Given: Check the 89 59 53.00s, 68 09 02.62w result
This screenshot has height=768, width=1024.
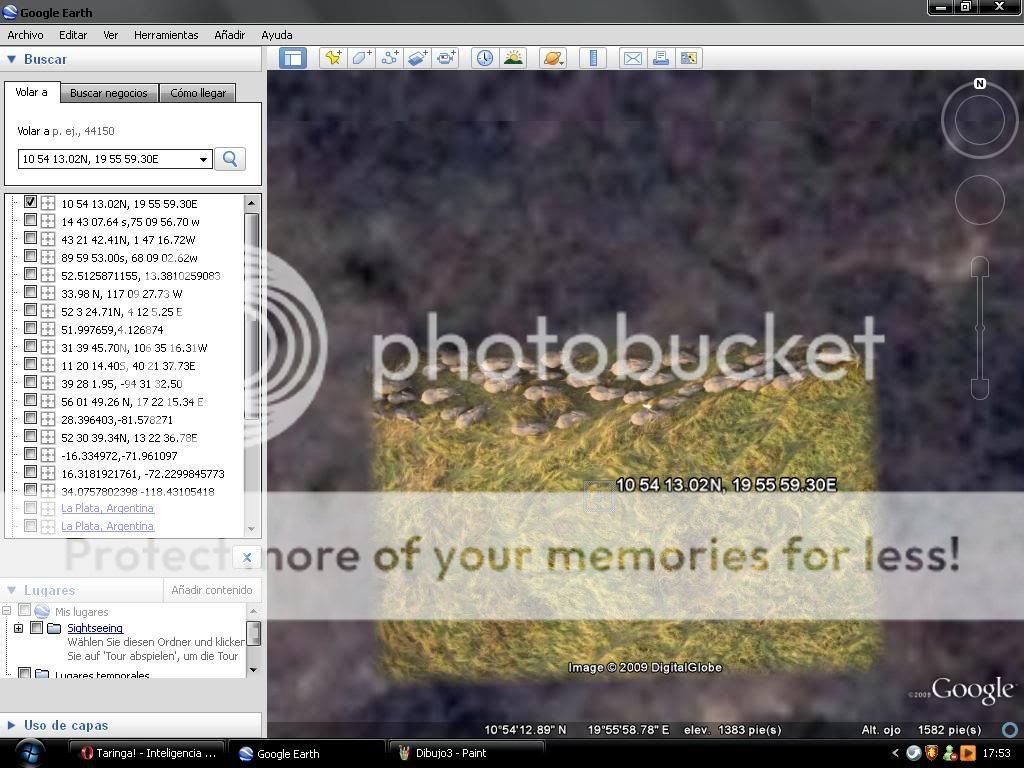Looking at the screenshot, I should (30, 257).
